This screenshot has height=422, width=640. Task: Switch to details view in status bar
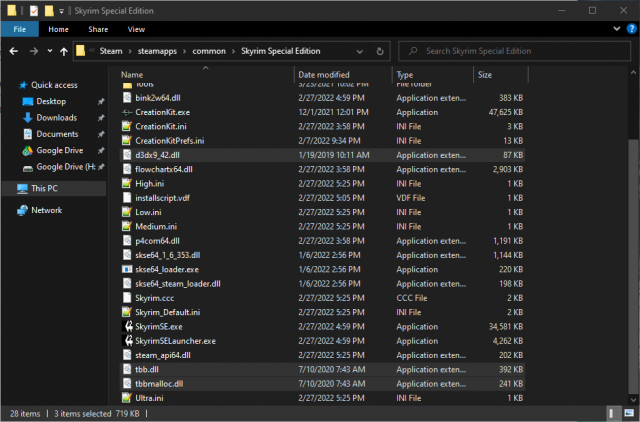[614, 413]
